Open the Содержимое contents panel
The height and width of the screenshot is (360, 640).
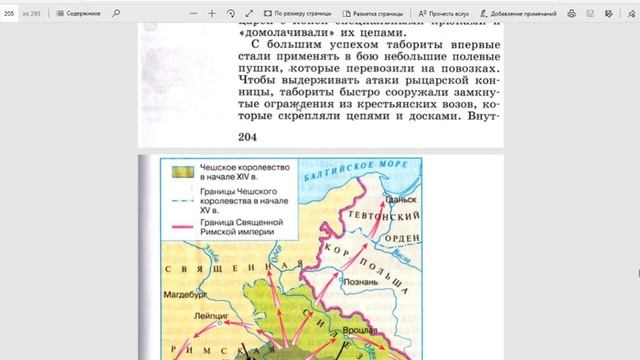(x=78, y=13)
